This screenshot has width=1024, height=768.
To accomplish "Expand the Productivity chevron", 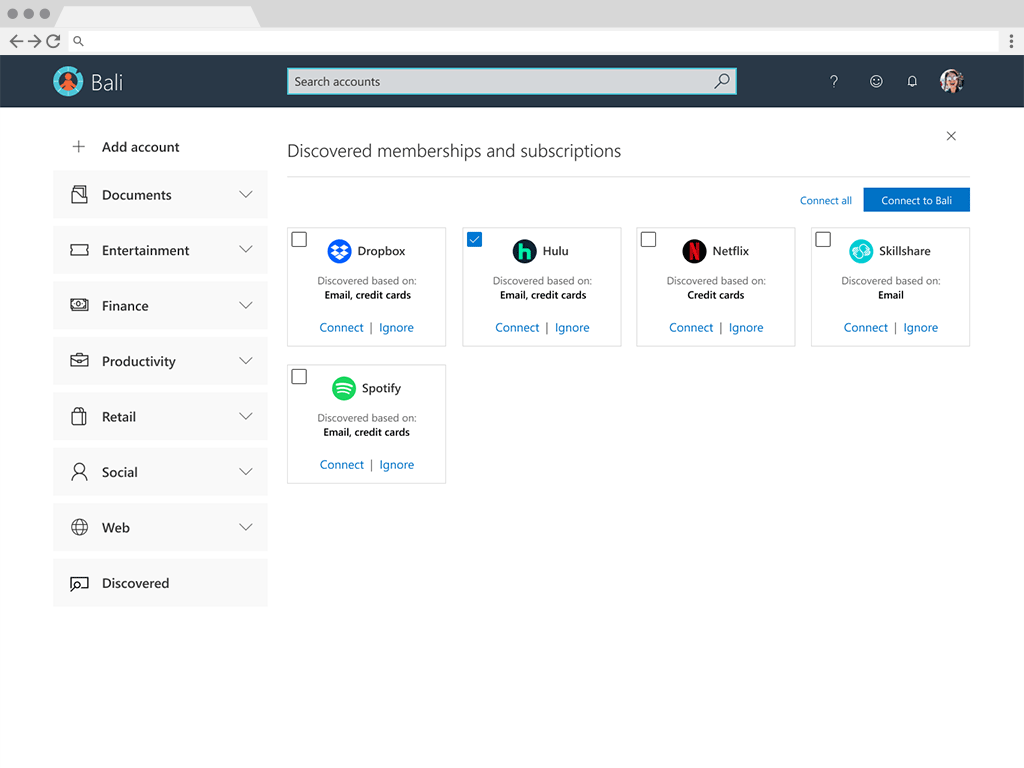I will tap(246, 360).
